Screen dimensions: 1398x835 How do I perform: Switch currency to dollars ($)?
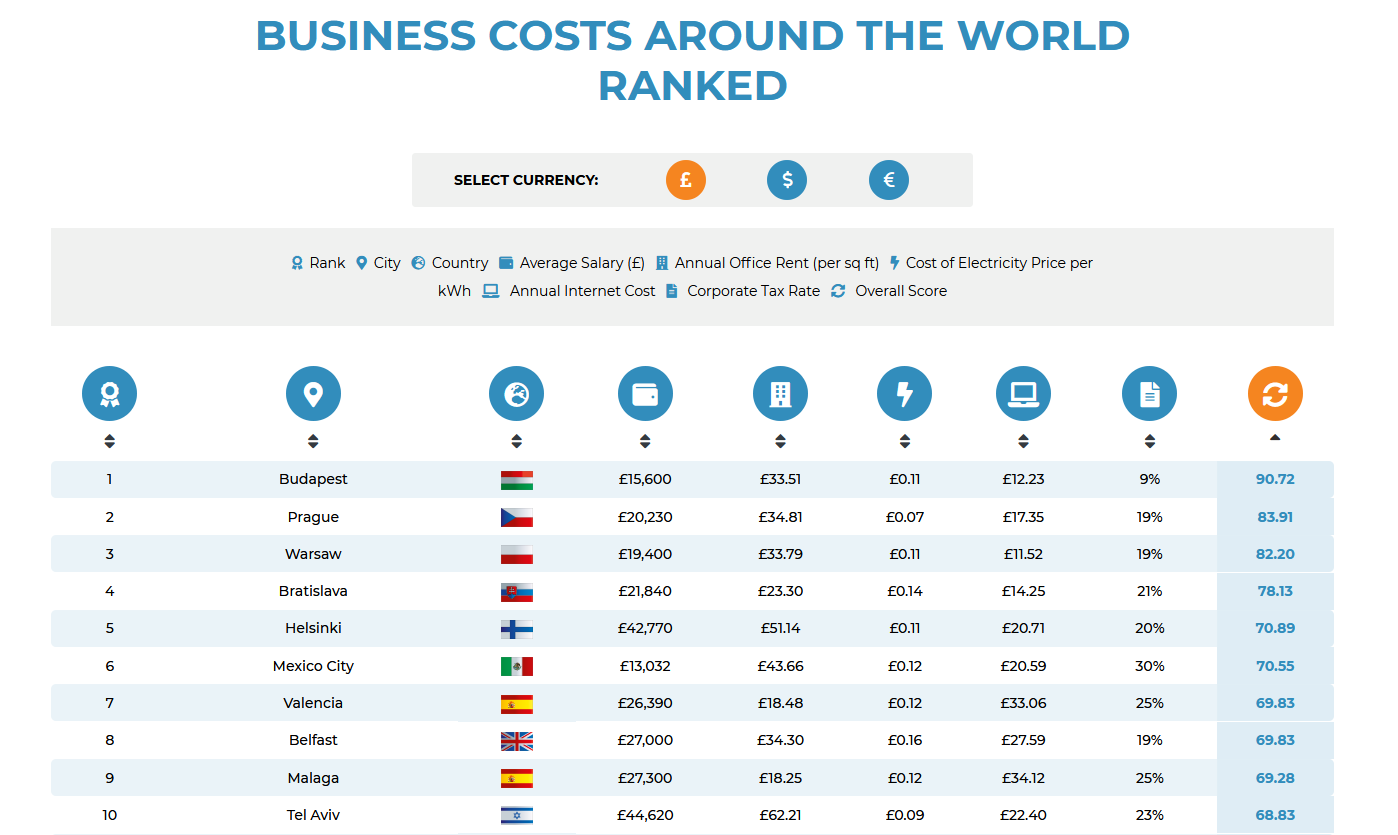(x=787, y=180)
